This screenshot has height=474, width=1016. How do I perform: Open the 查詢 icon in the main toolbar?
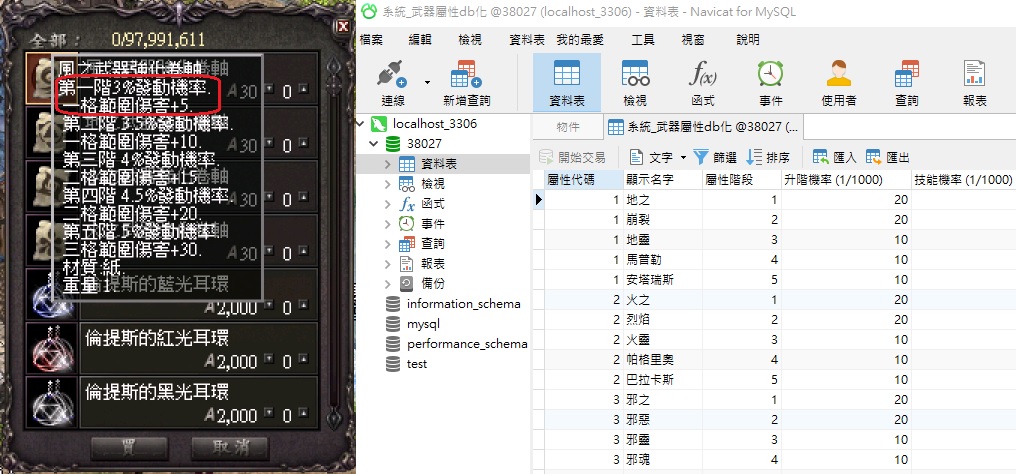tap(906, 83)
